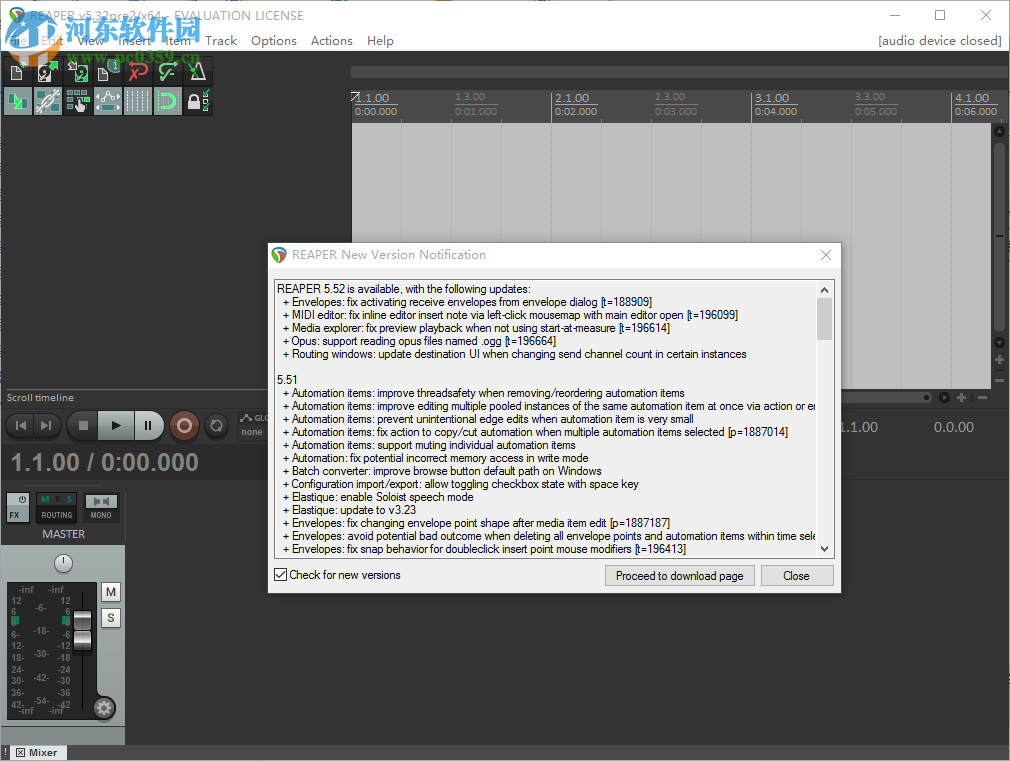The width and height of the screenshot is (1010, 761).
Task: Open the master FX button
Action: click(14, 515)
